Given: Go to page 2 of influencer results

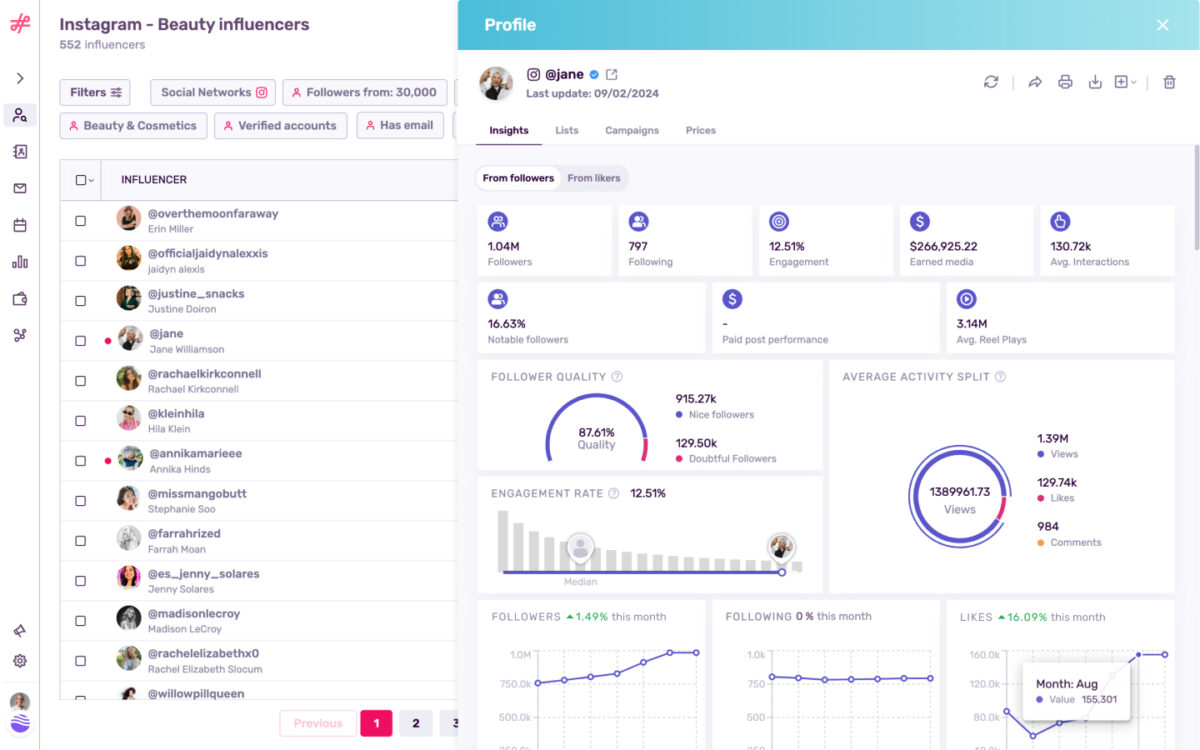Looking at the screenshot, I should pos(416,722).
